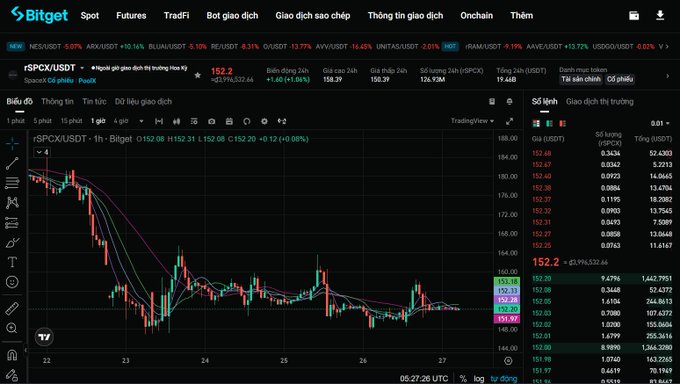Select the ruler measure tool
Image resolution: width=680 pixels, height=384 pixels.
[x=12, y=308]
